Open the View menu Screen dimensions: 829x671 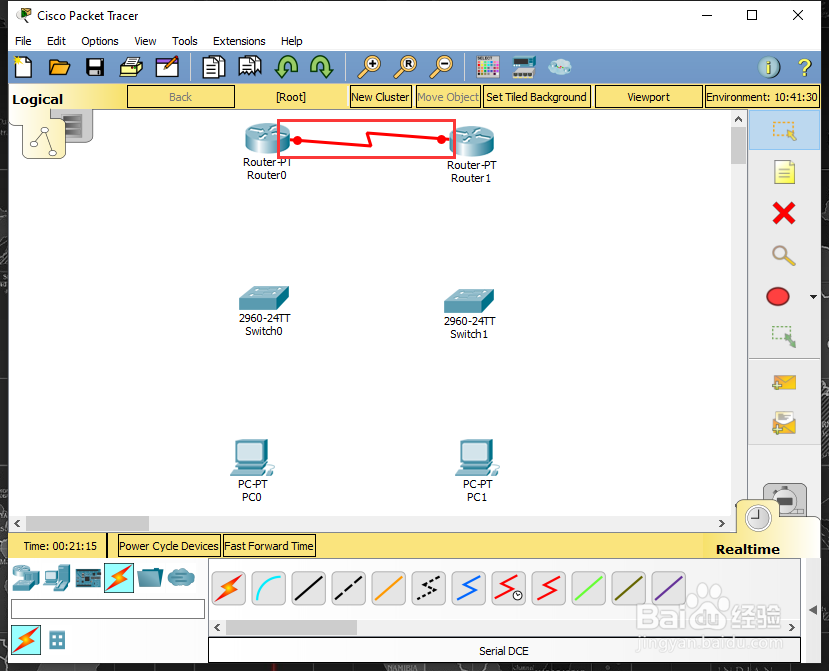click(145, 41)
